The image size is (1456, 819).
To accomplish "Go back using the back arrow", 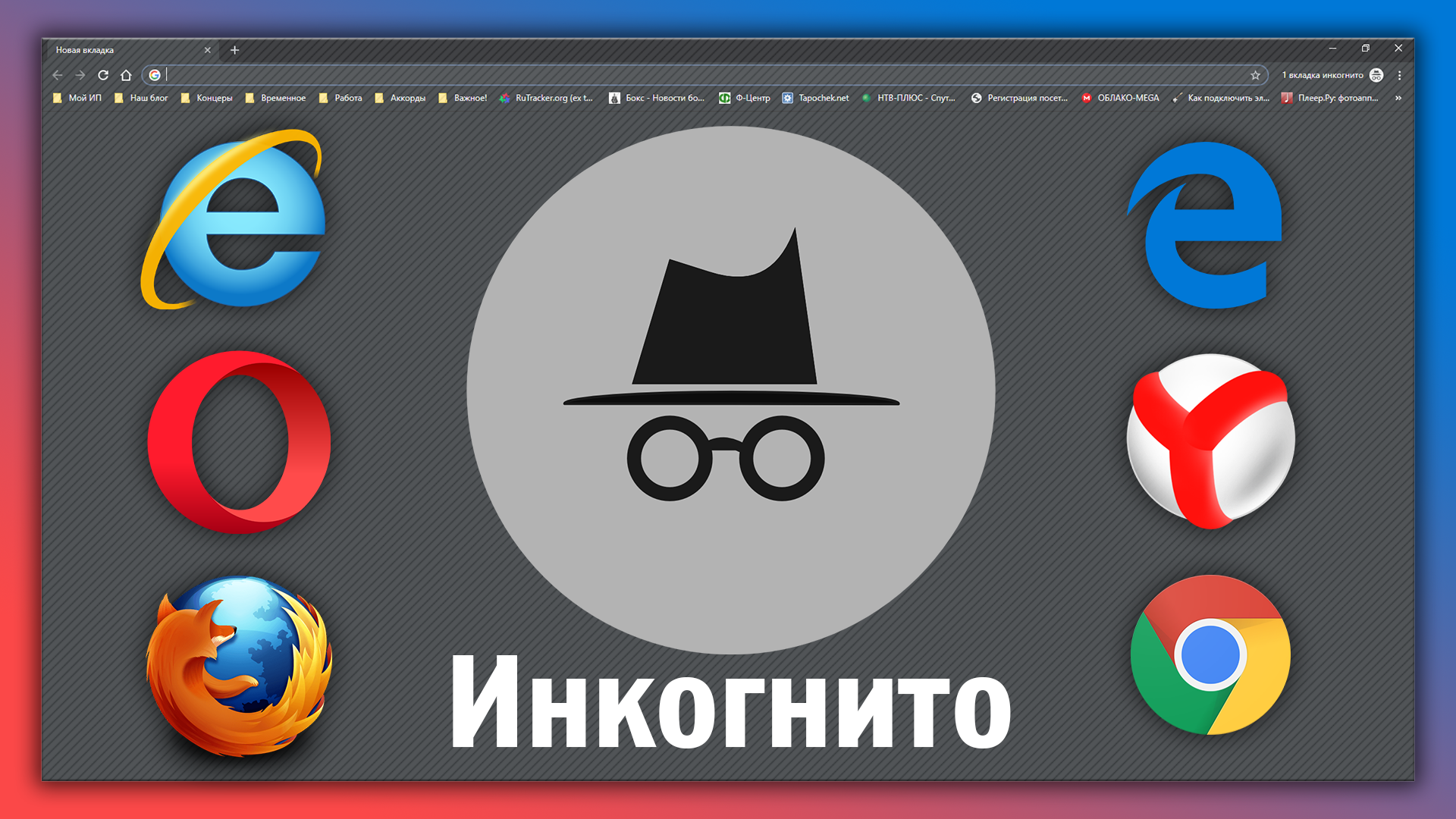I will [x=58, y=75].
